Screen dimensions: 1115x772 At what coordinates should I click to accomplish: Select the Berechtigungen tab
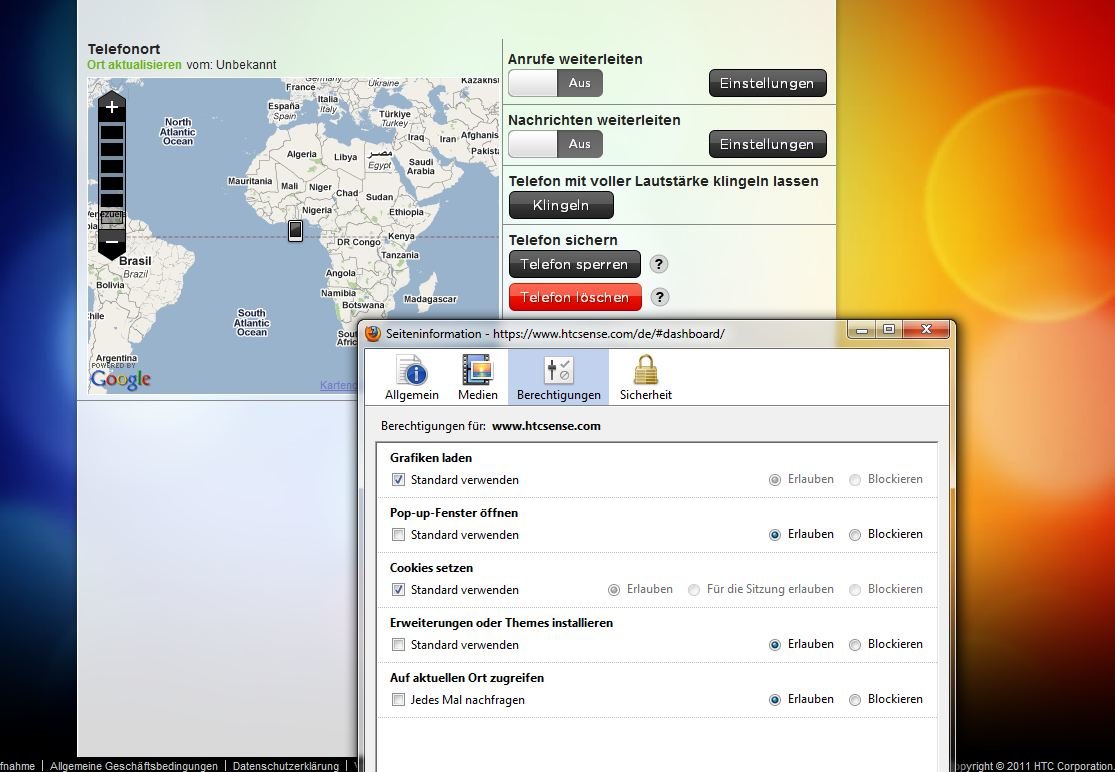(x=558, y=377)
